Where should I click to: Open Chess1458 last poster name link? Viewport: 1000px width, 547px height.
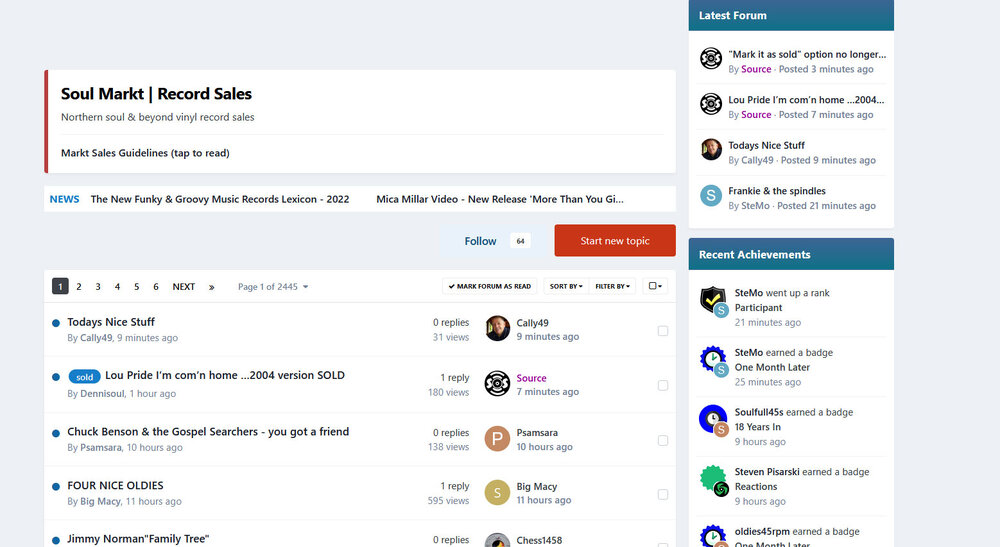[x=539, y=540]
